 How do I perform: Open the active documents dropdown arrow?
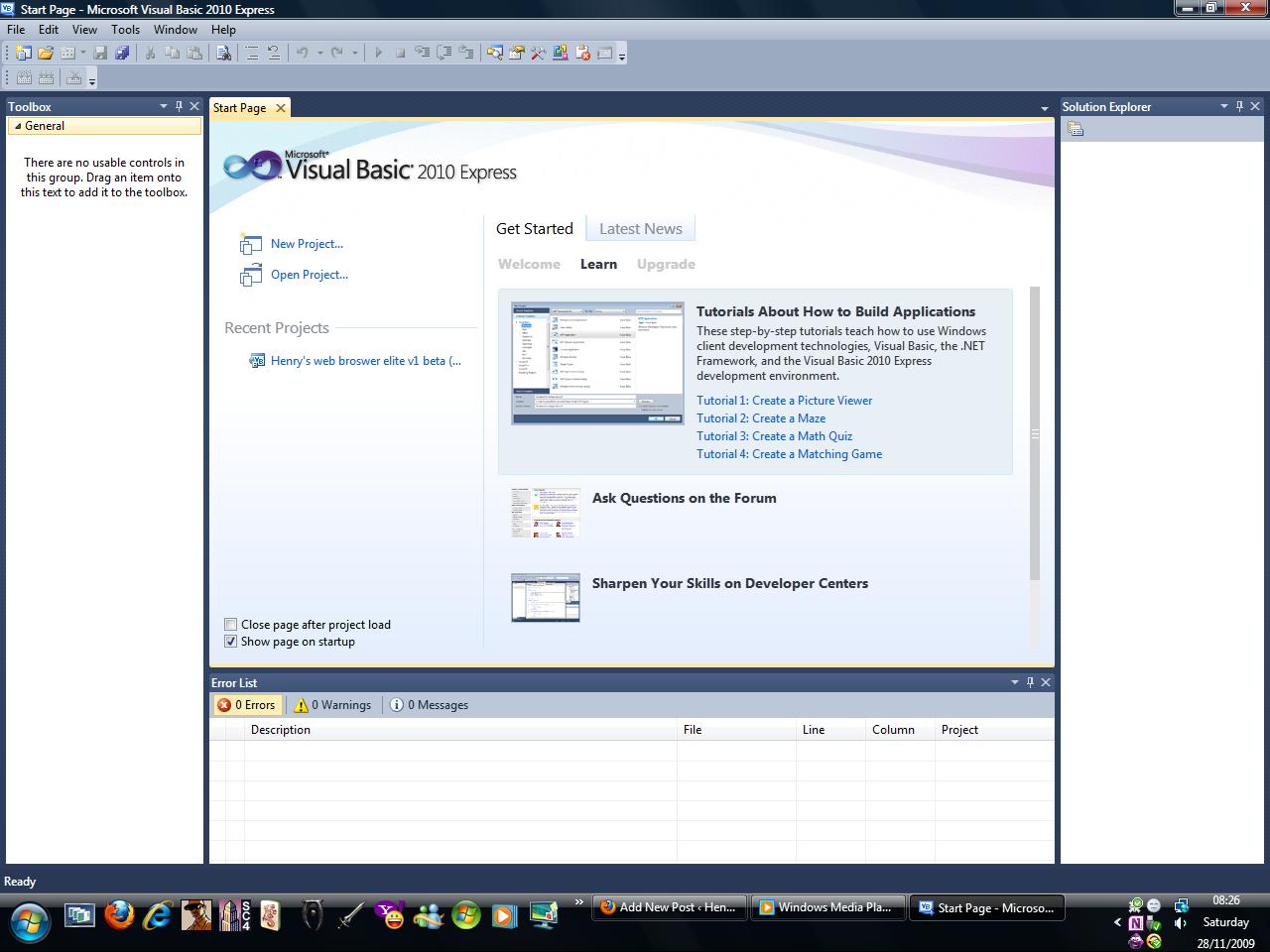pos(1044,108)
